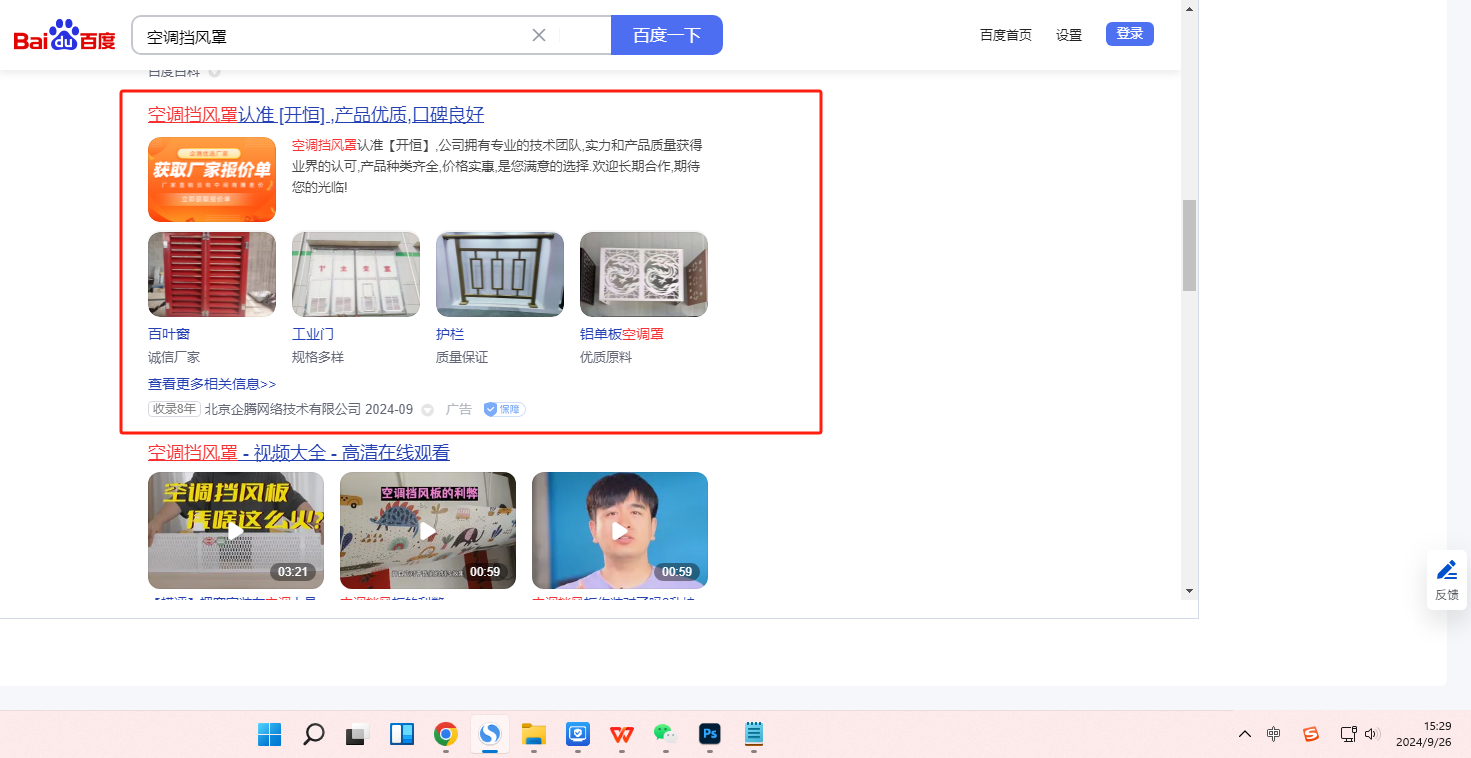Viewport: 1471px width, 758px height.
Task: Open Task View on taskbar
Action: point(358,735)
